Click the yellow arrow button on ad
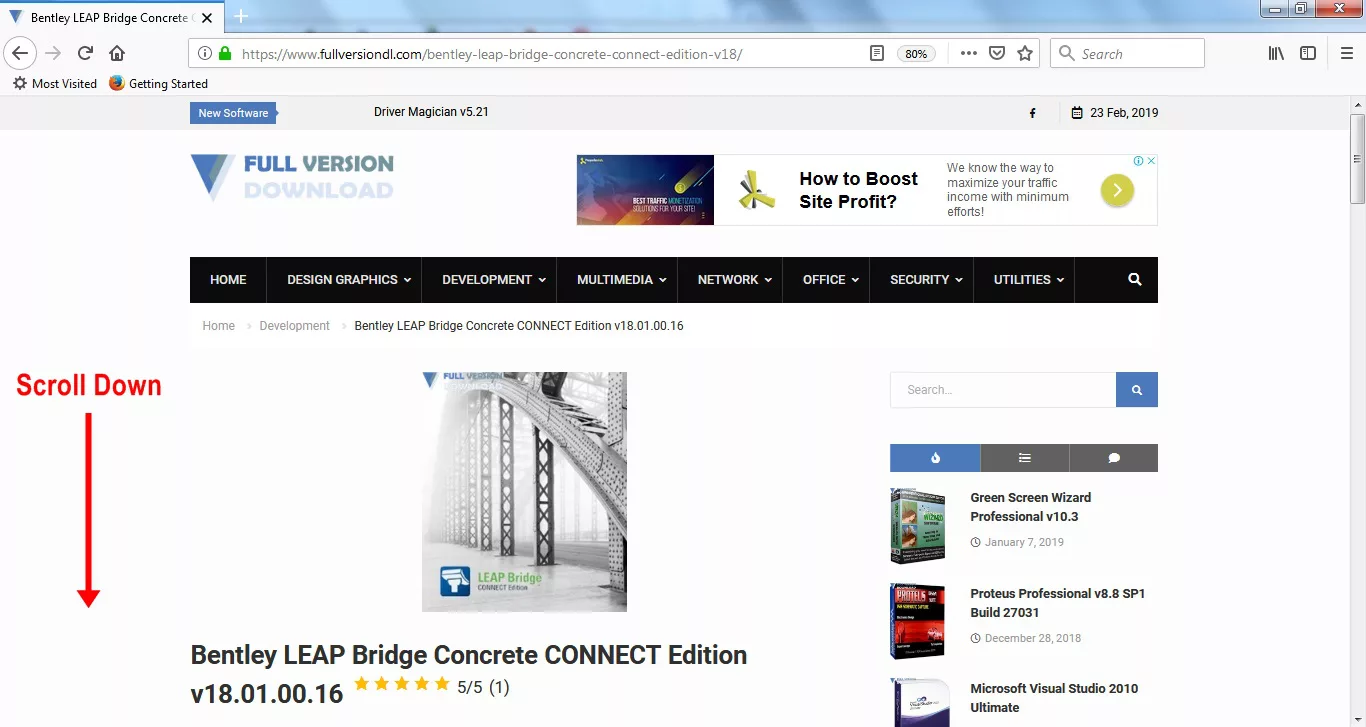 point(1117,190)
